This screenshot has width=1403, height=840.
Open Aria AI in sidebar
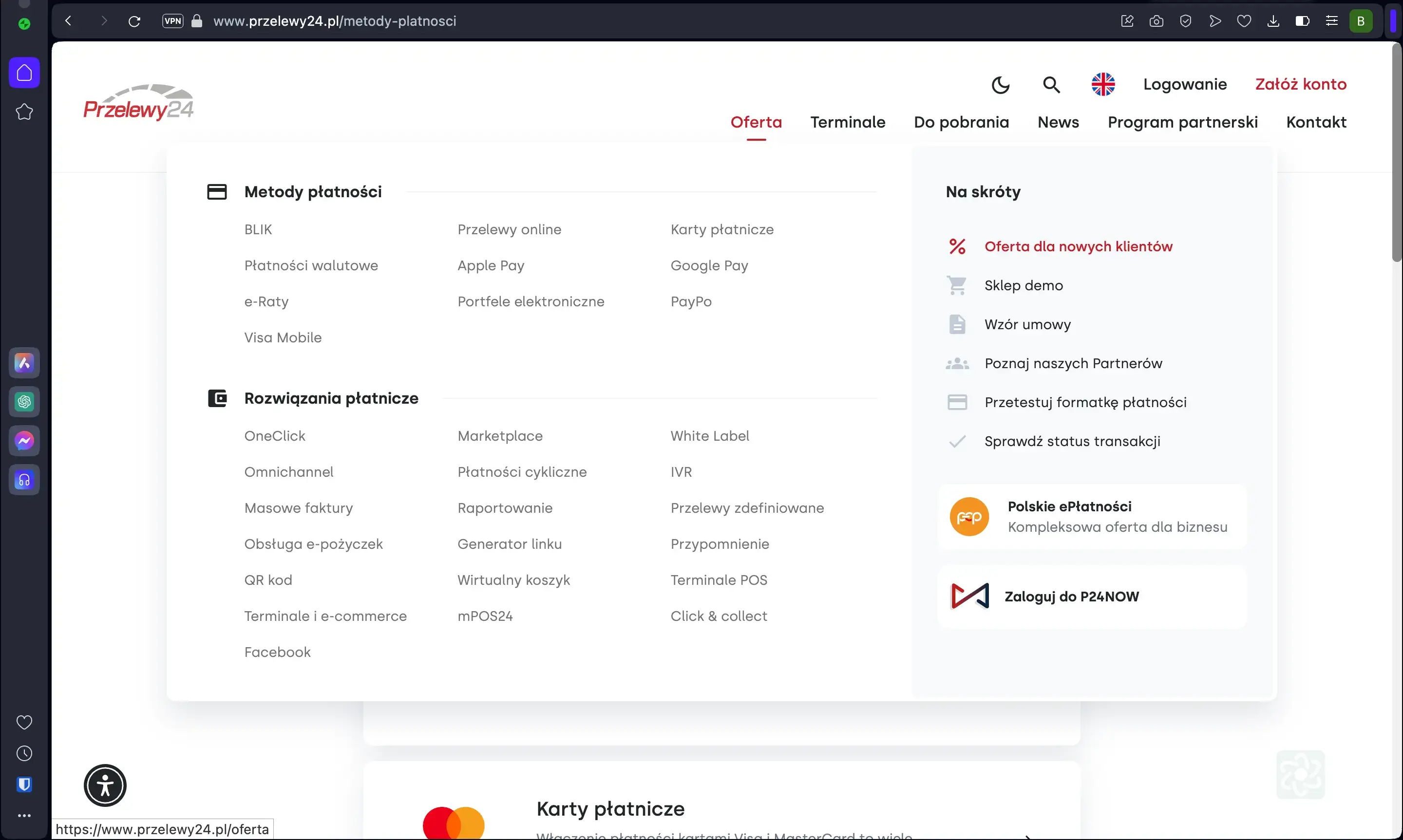coord(24,363)
